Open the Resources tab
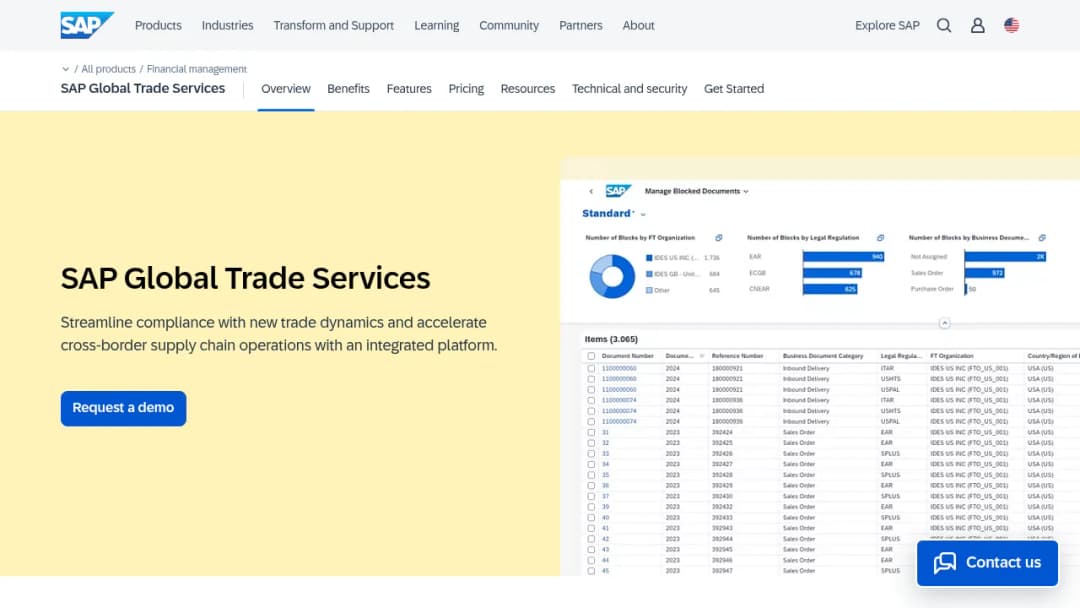This screenshot has height=608, width=1080. (x=528, y=89)
